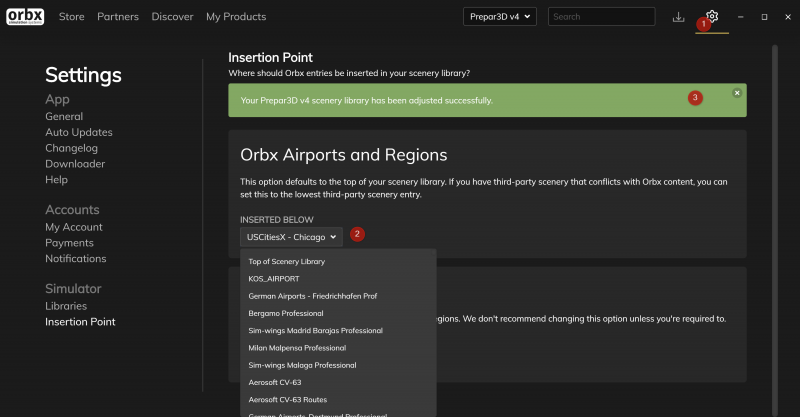
Task: Open the downloads tray icon
Action: (x=678, y=17)
